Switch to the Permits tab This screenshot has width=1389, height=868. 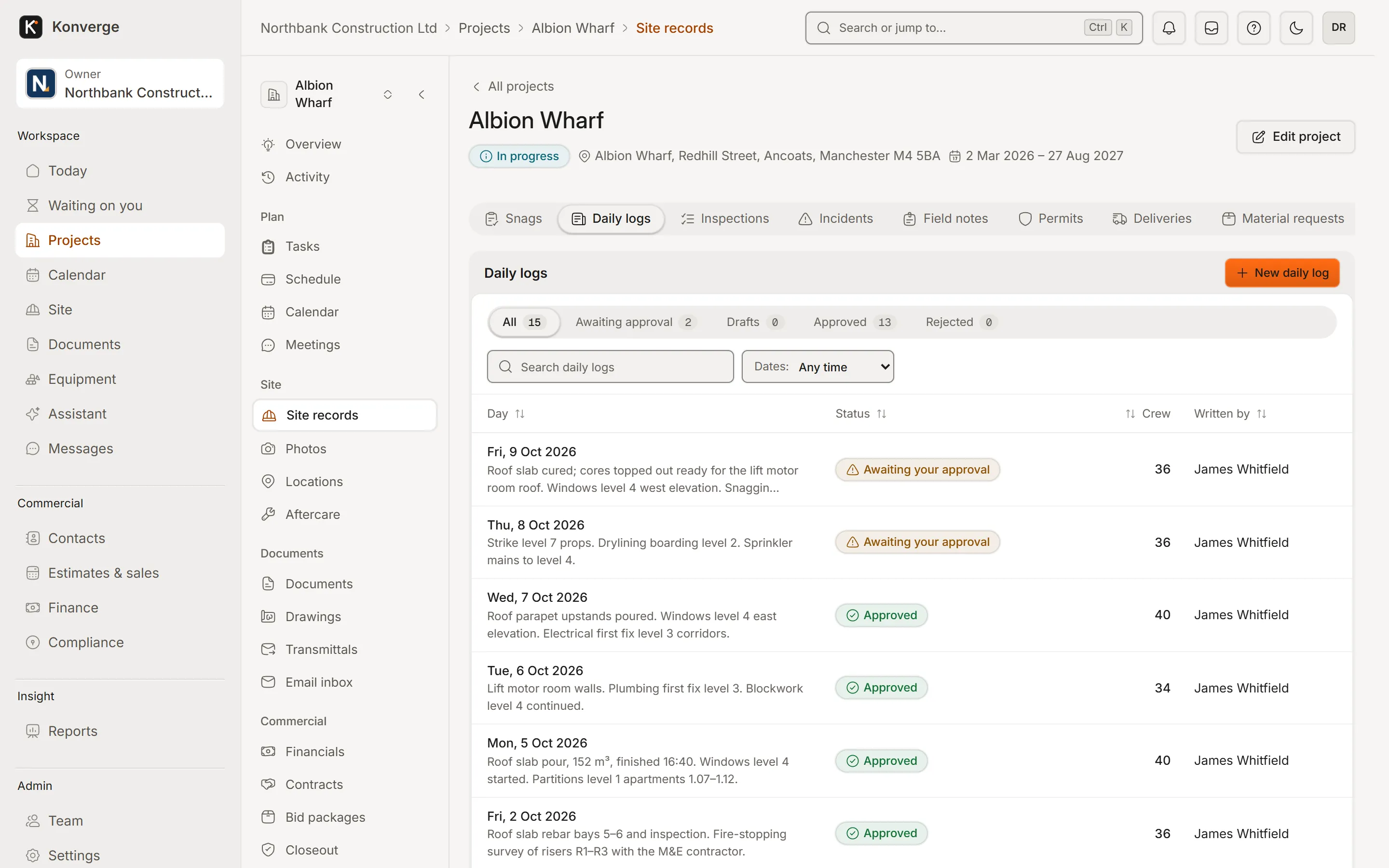click(1050, 219)
